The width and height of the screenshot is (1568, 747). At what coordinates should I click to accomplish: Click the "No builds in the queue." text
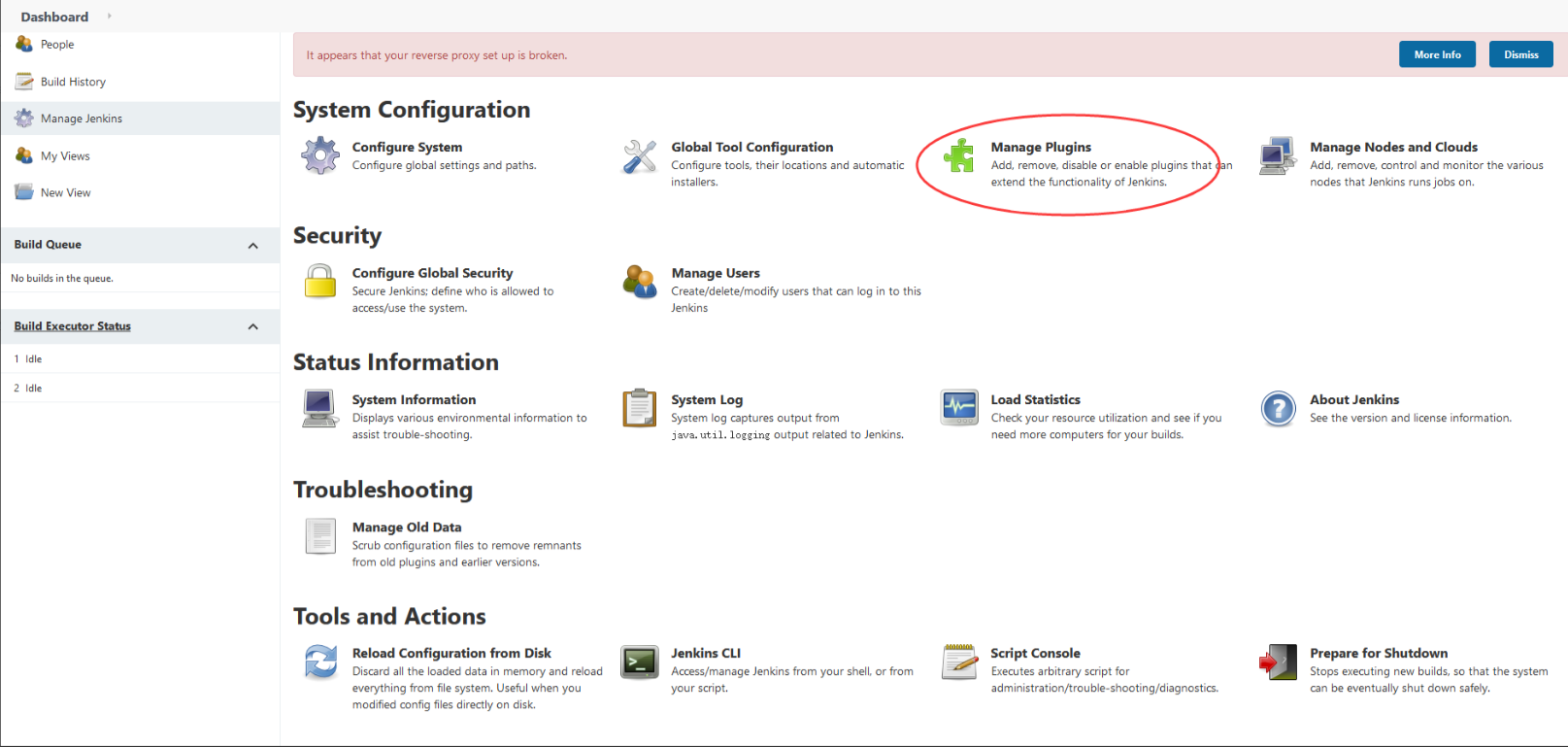(62, 279)
